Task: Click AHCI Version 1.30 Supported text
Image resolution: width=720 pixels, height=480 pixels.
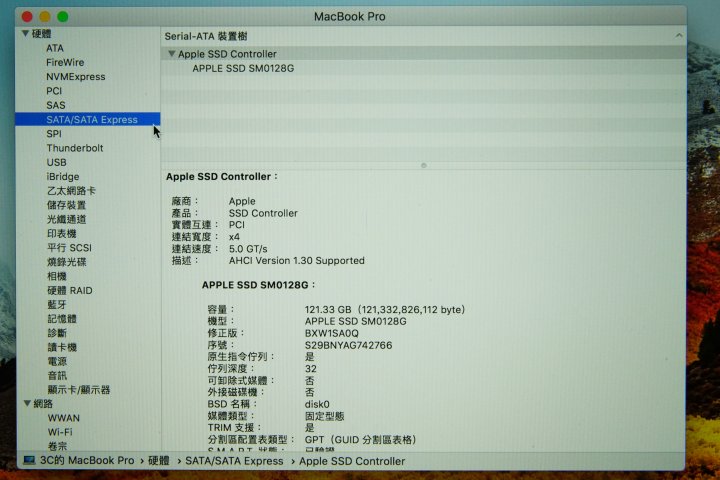Action: (297, 260)
